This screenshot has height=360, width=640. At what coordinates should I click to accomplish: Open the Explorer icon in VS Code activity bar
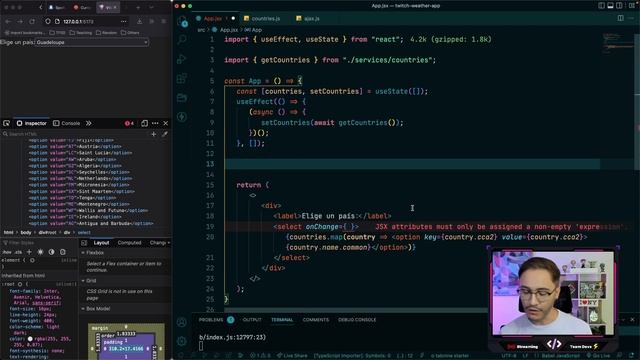[182, 22]
